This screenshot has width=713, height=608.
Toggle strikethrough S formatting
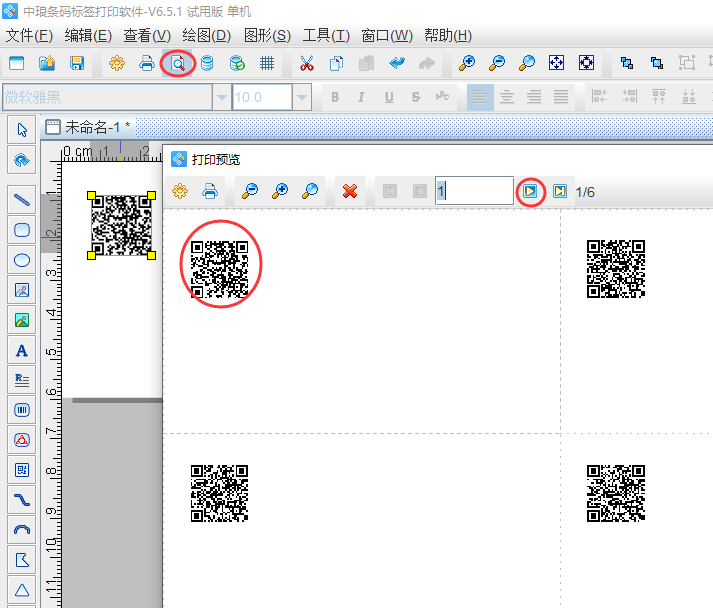pos(416,97)
